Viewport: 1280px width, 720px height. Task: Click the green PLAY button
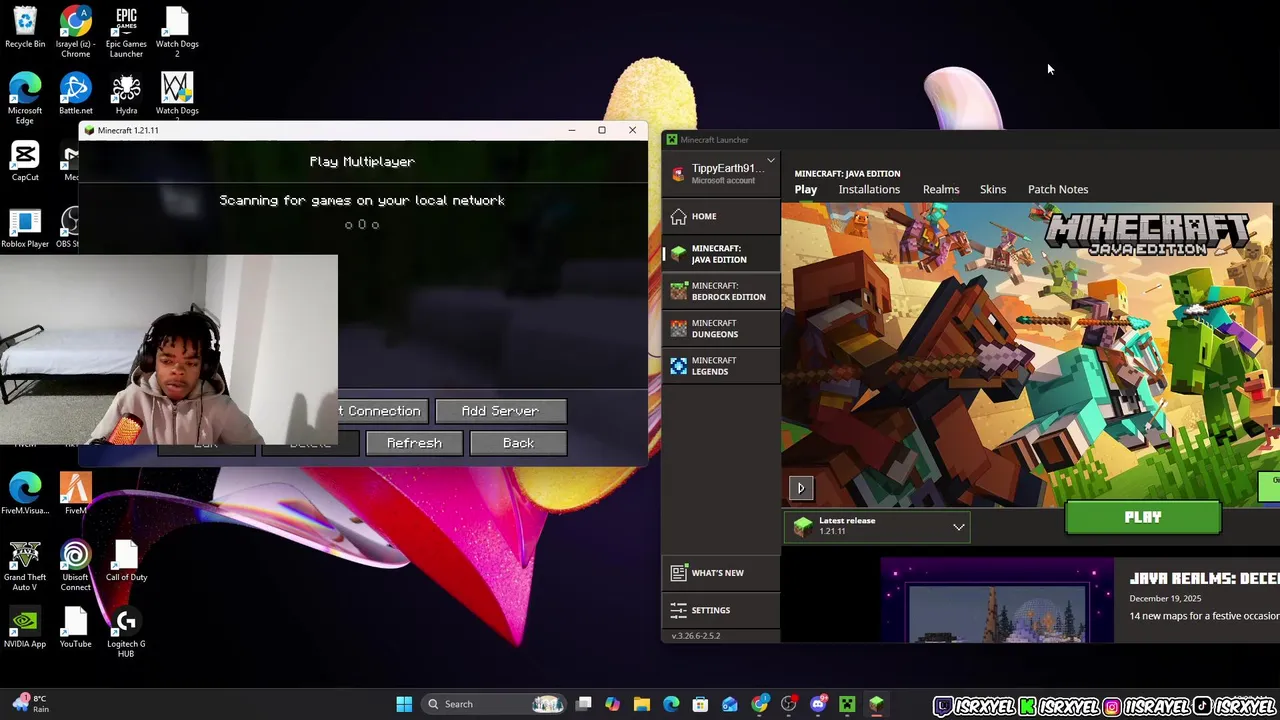pos(1143,517)
